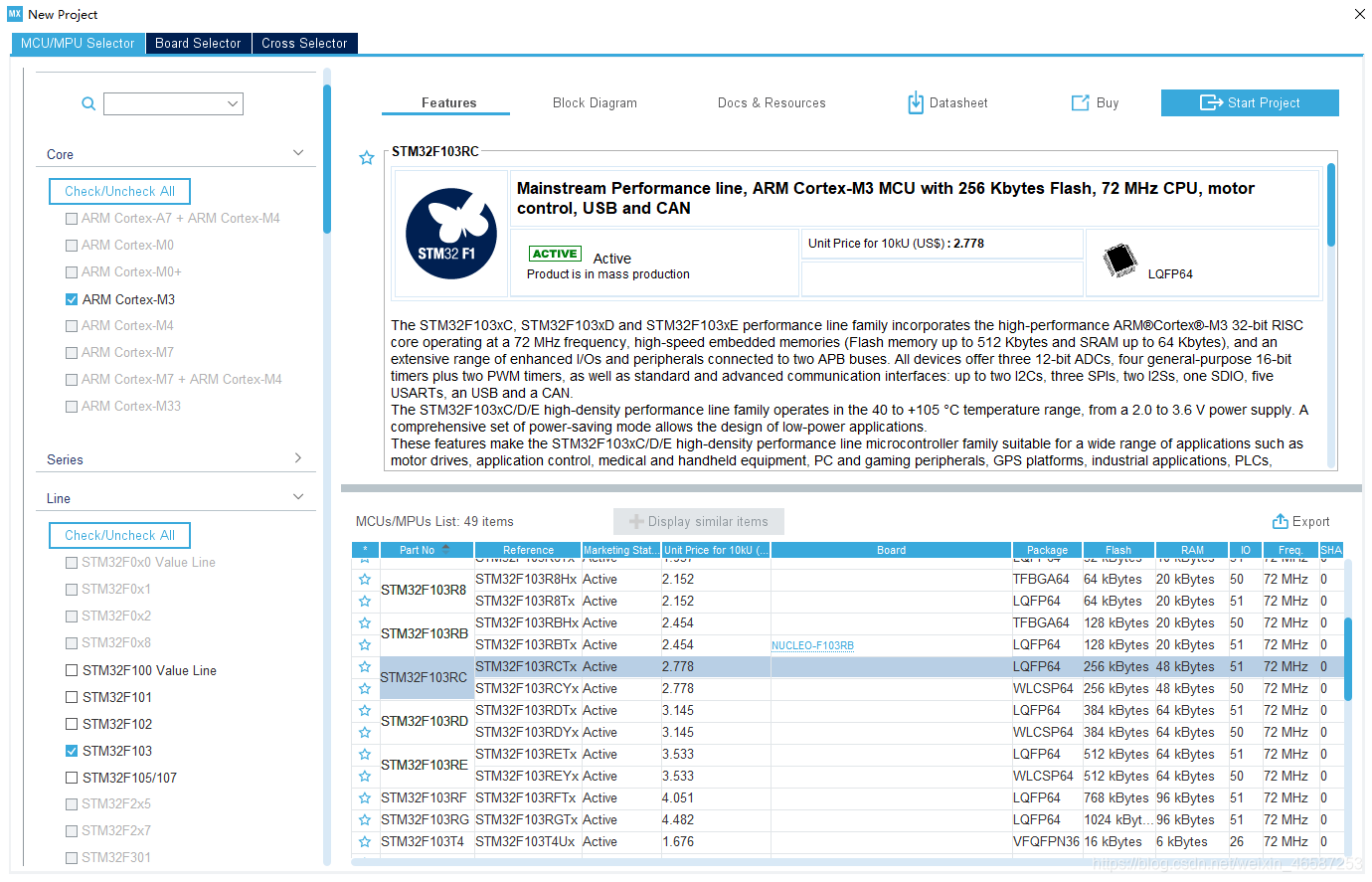
Task: Check the ARM Cortex-M4 core checkbox
Action: (72, 326)
